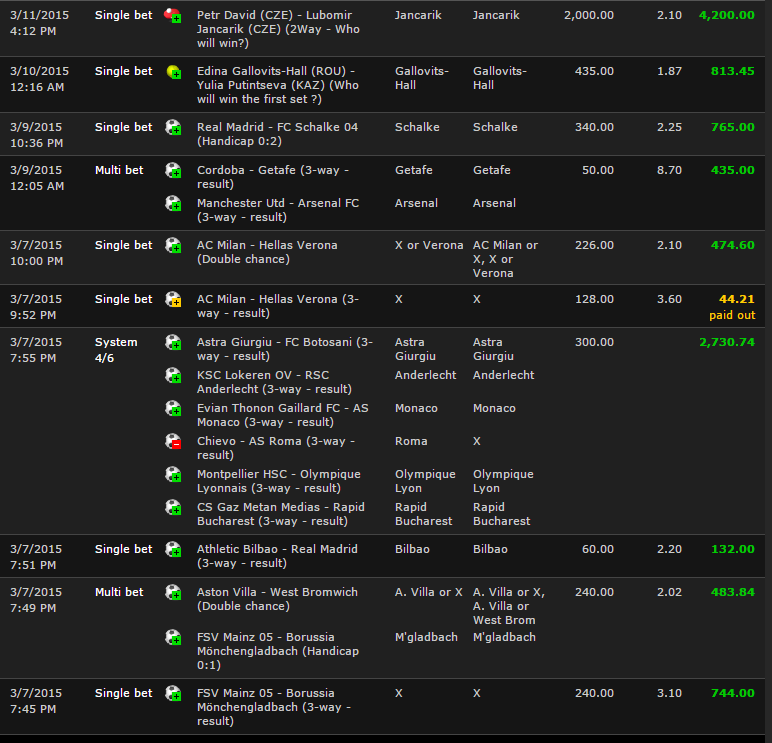Click the football icon beside Mainz Handicap 0:1 bet
Image resolution: width=772 pixels, height=743 pixels.
pos(173,638)
